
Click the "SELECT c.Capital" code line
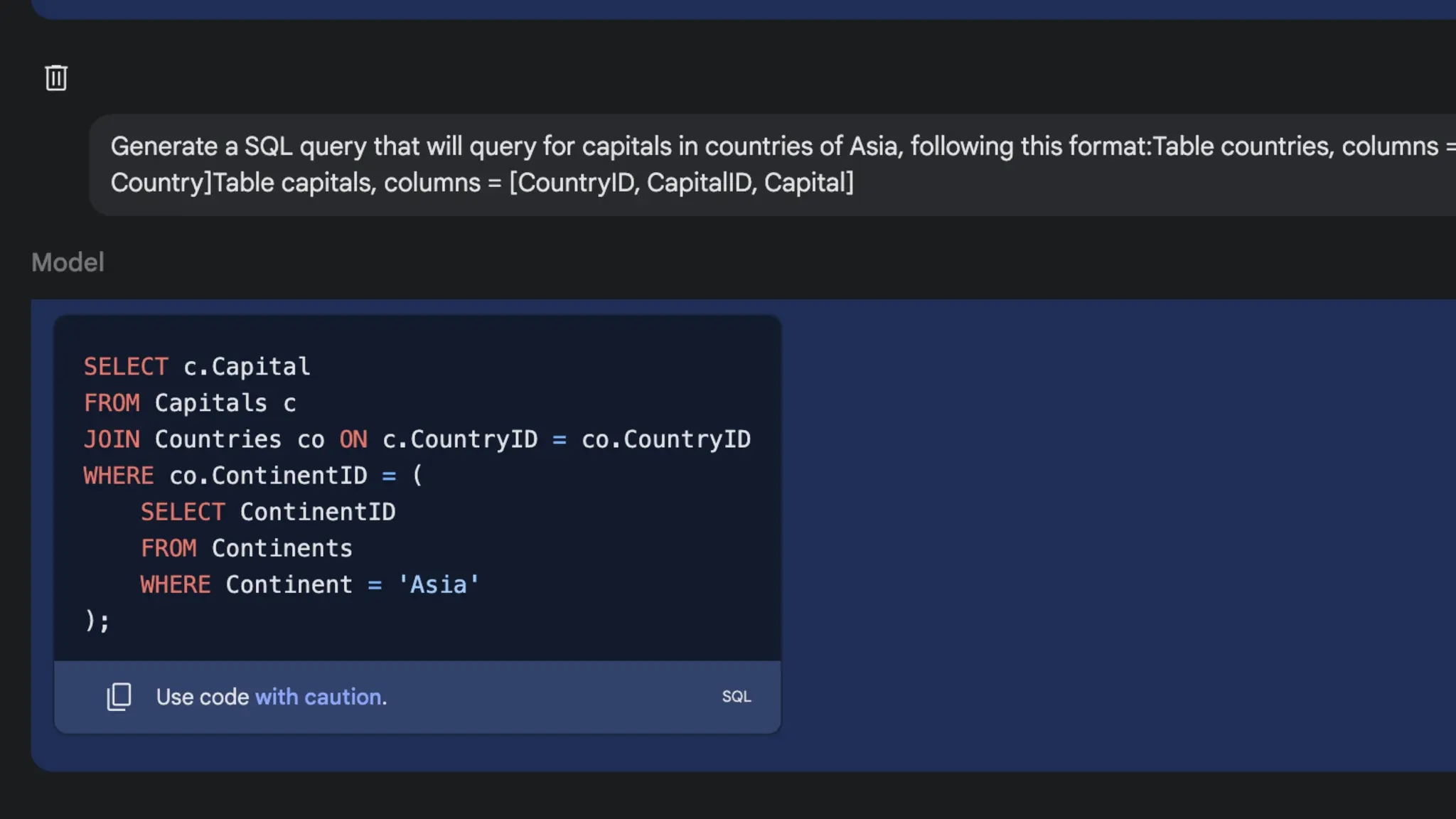pos(197,367)
